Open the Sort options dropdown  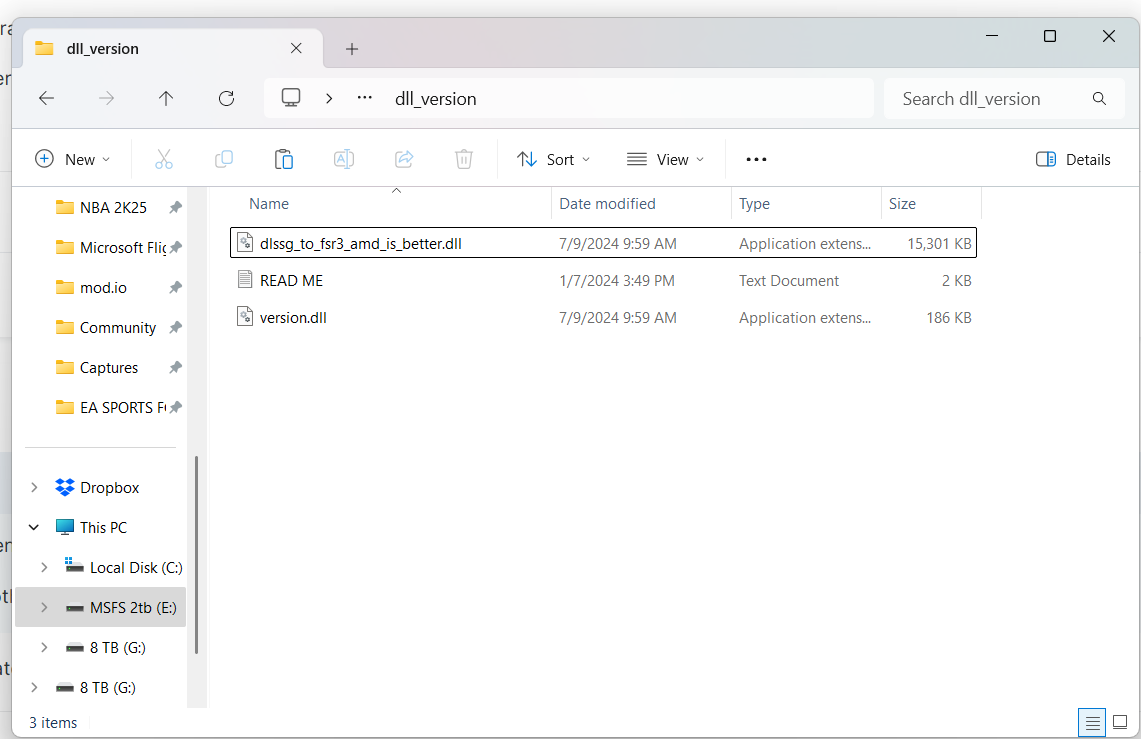pyautogui.click(x=553, y=159)
